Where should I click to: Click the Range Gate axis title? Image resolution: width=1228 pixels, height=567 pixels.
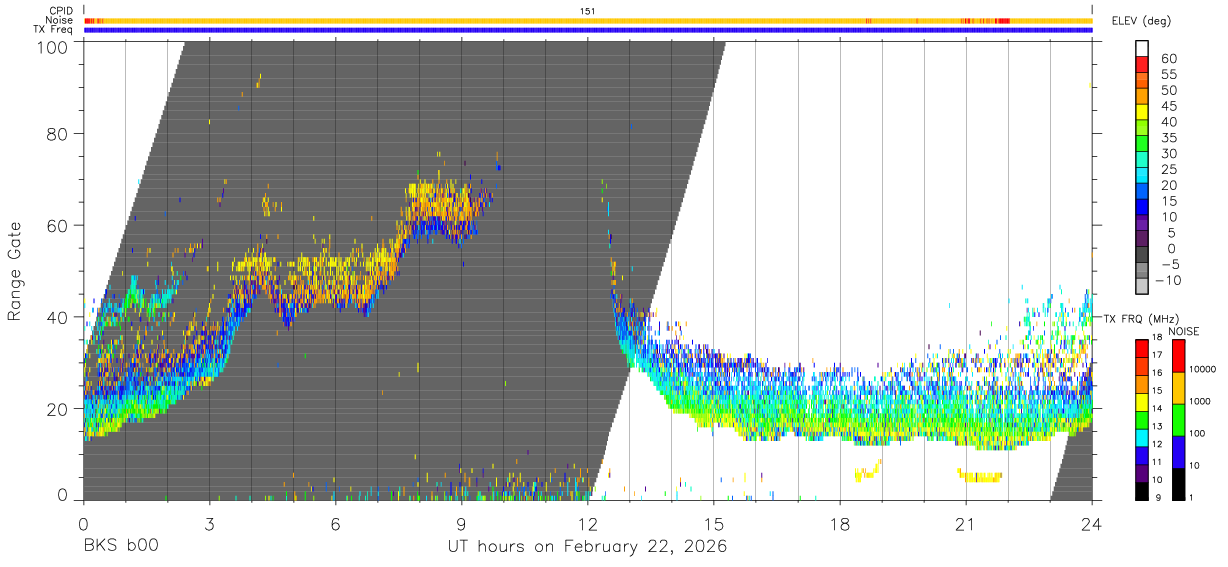pos(15,272)
